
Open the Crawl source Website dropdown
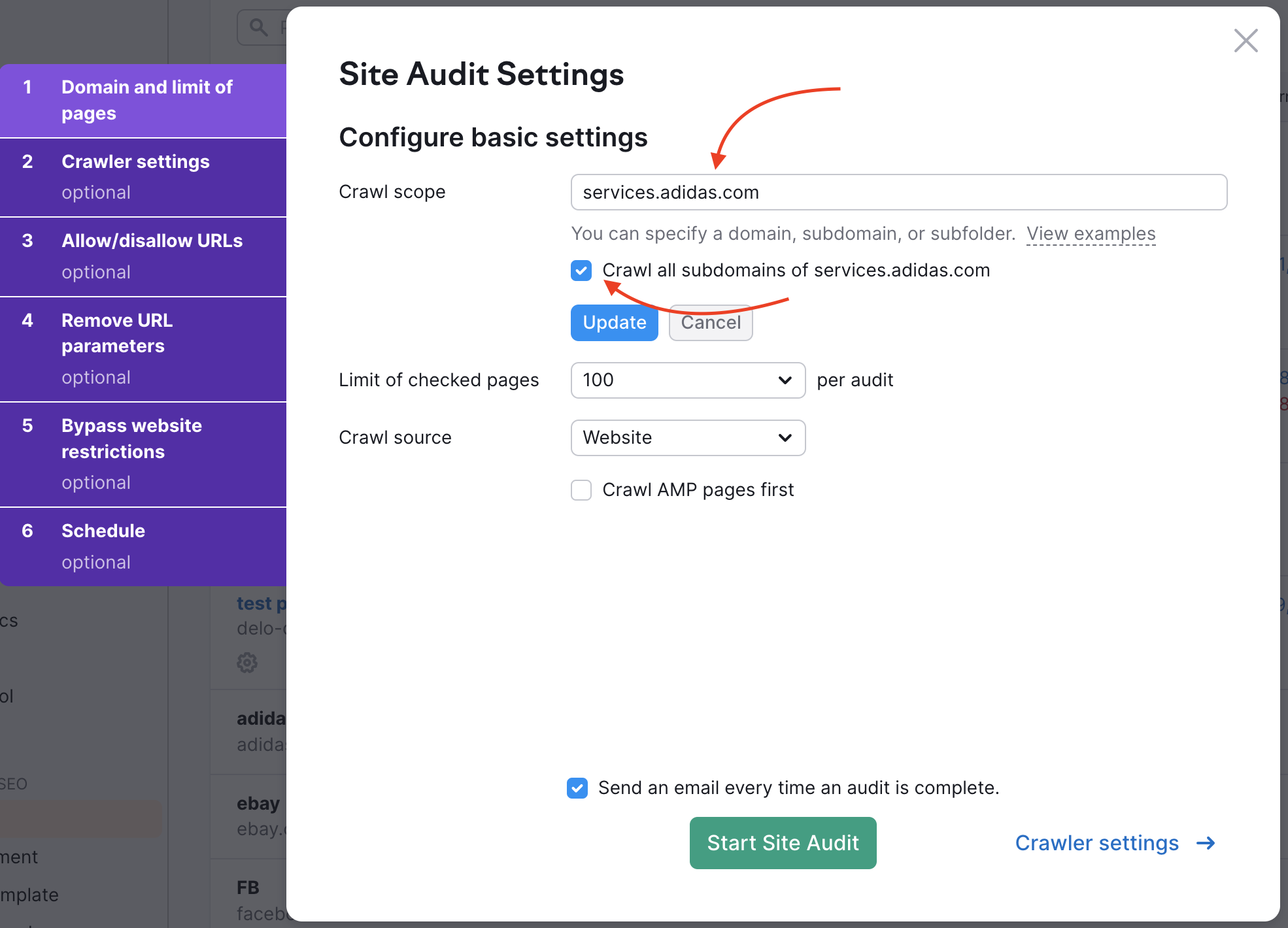pyautogui.click(x=688, y=437)
